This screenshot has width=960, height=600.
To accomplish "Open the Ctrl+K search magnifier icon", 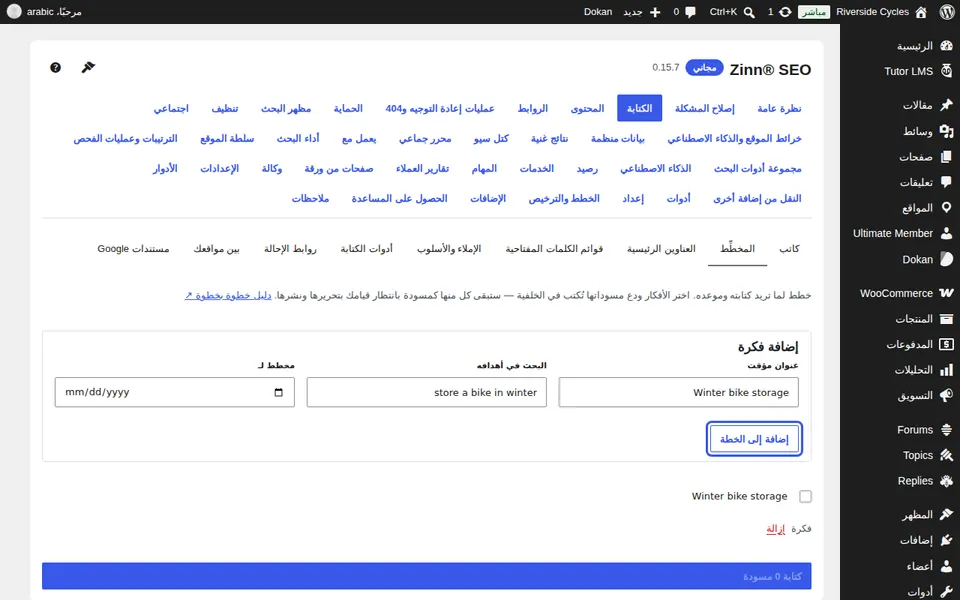I will tap(749, 12).
